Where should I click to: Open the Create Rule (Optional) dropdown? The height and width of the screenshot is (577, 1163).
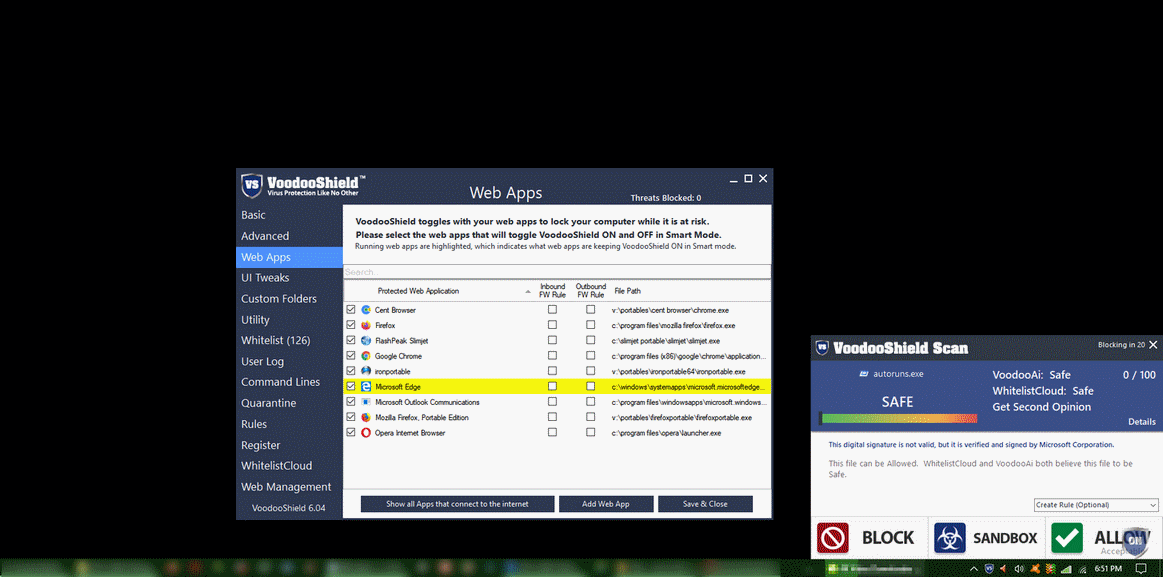coord(1096,505)
